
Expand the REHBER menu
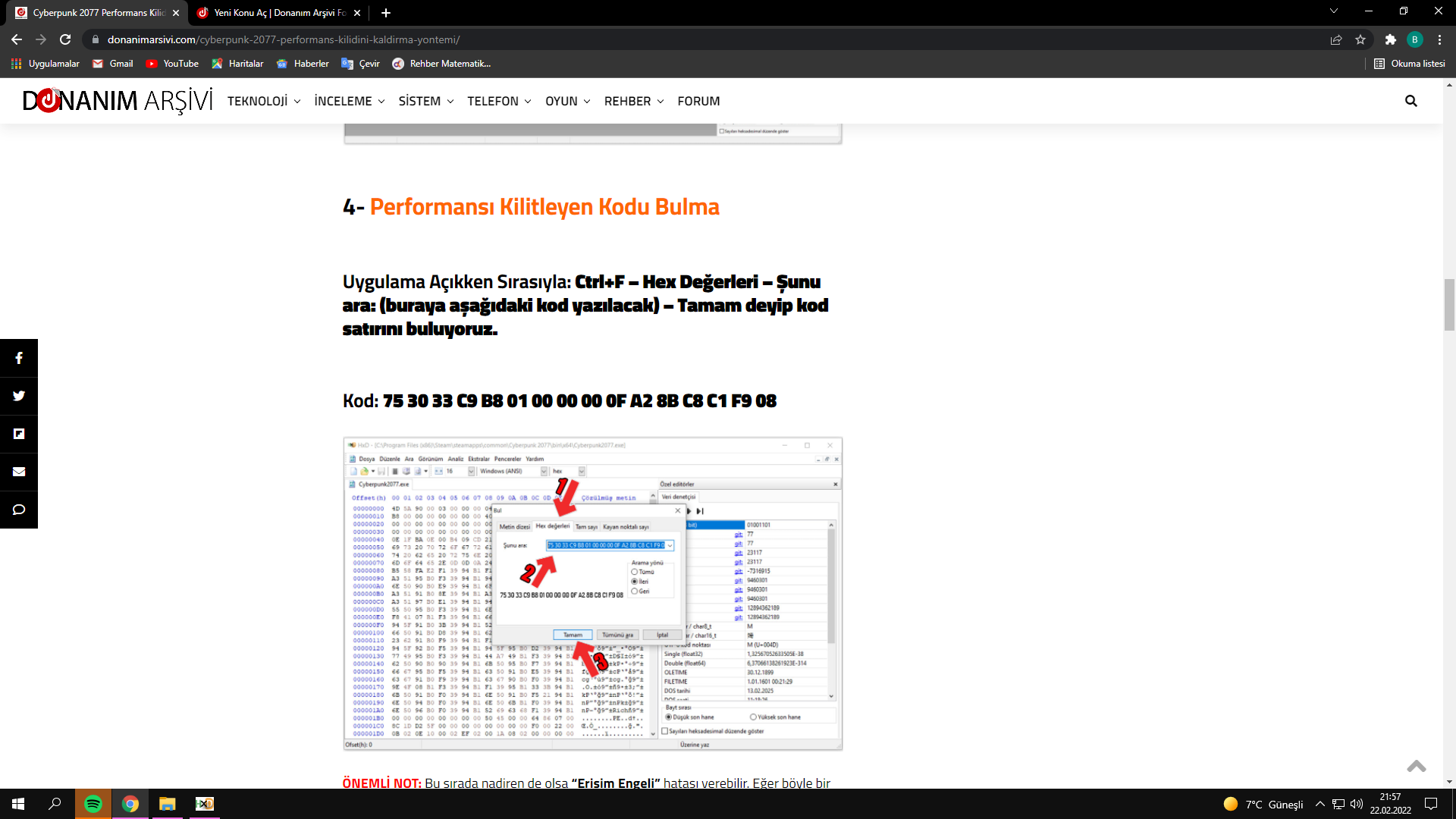pyautogui.click(x=634, y=101)
